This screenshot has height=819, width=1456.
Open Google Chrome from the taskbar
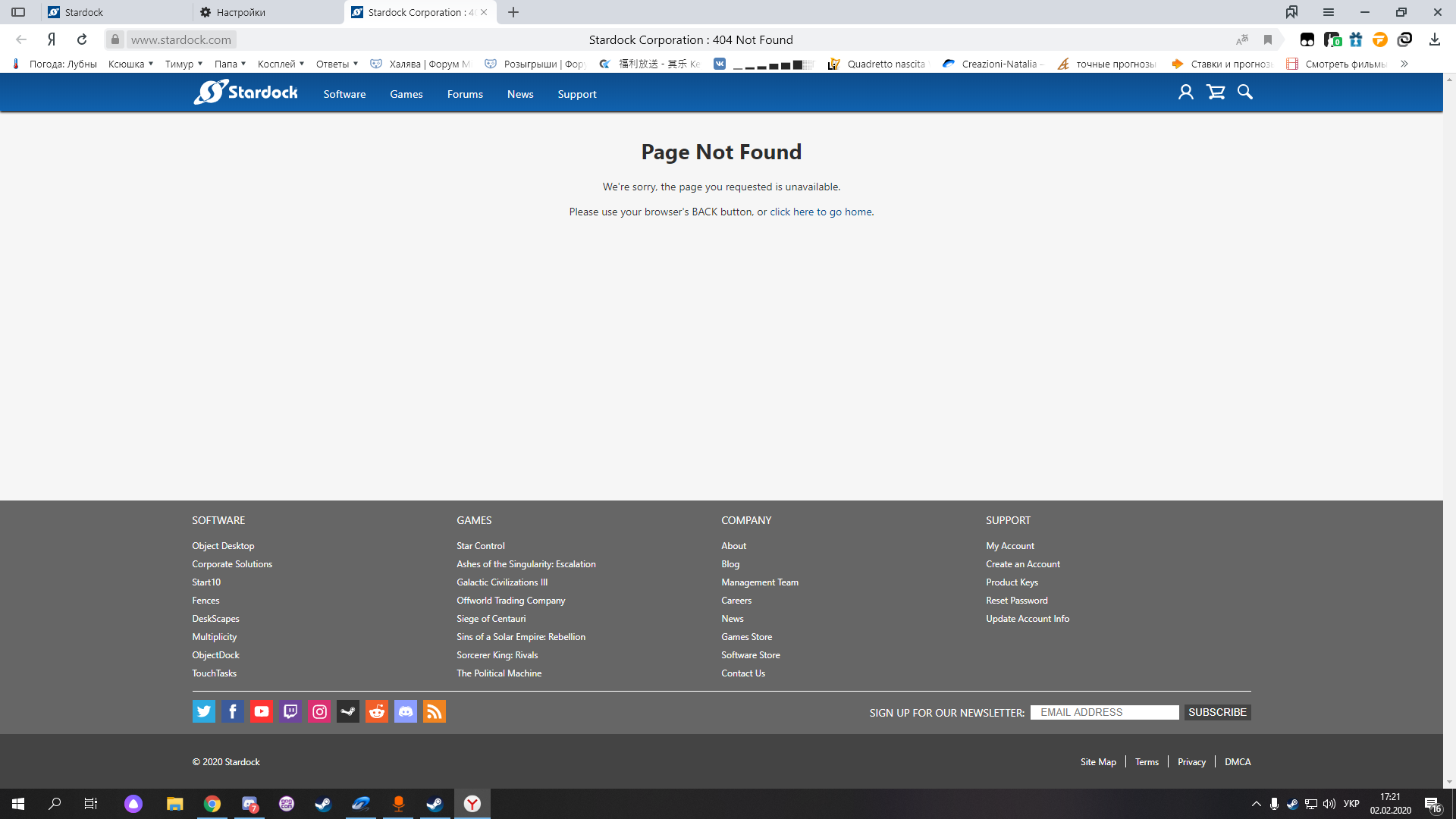[212, 804]
